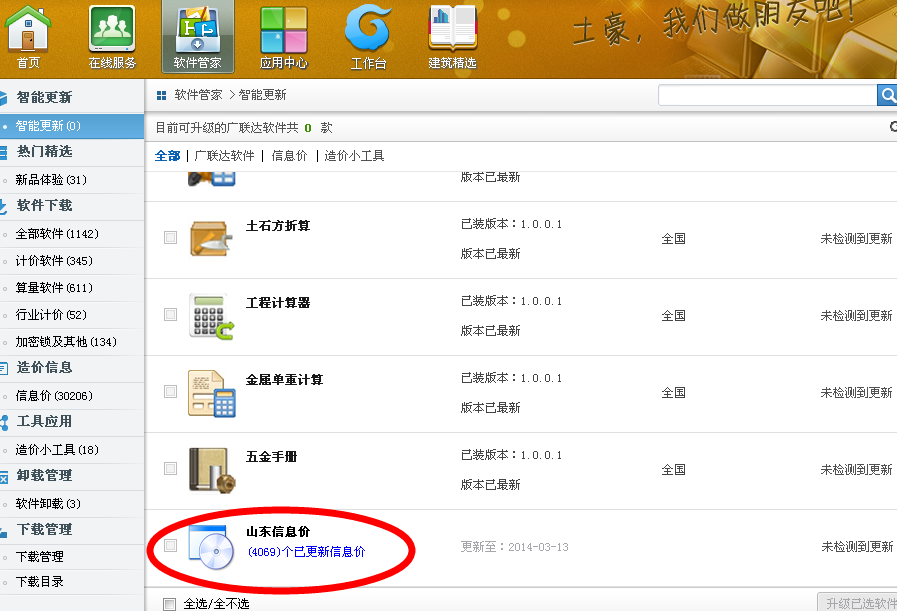Check the 工程计算器 checkbox
This screenshot has height=611, width=897.
pyautogui.click(x=170, y=315)
